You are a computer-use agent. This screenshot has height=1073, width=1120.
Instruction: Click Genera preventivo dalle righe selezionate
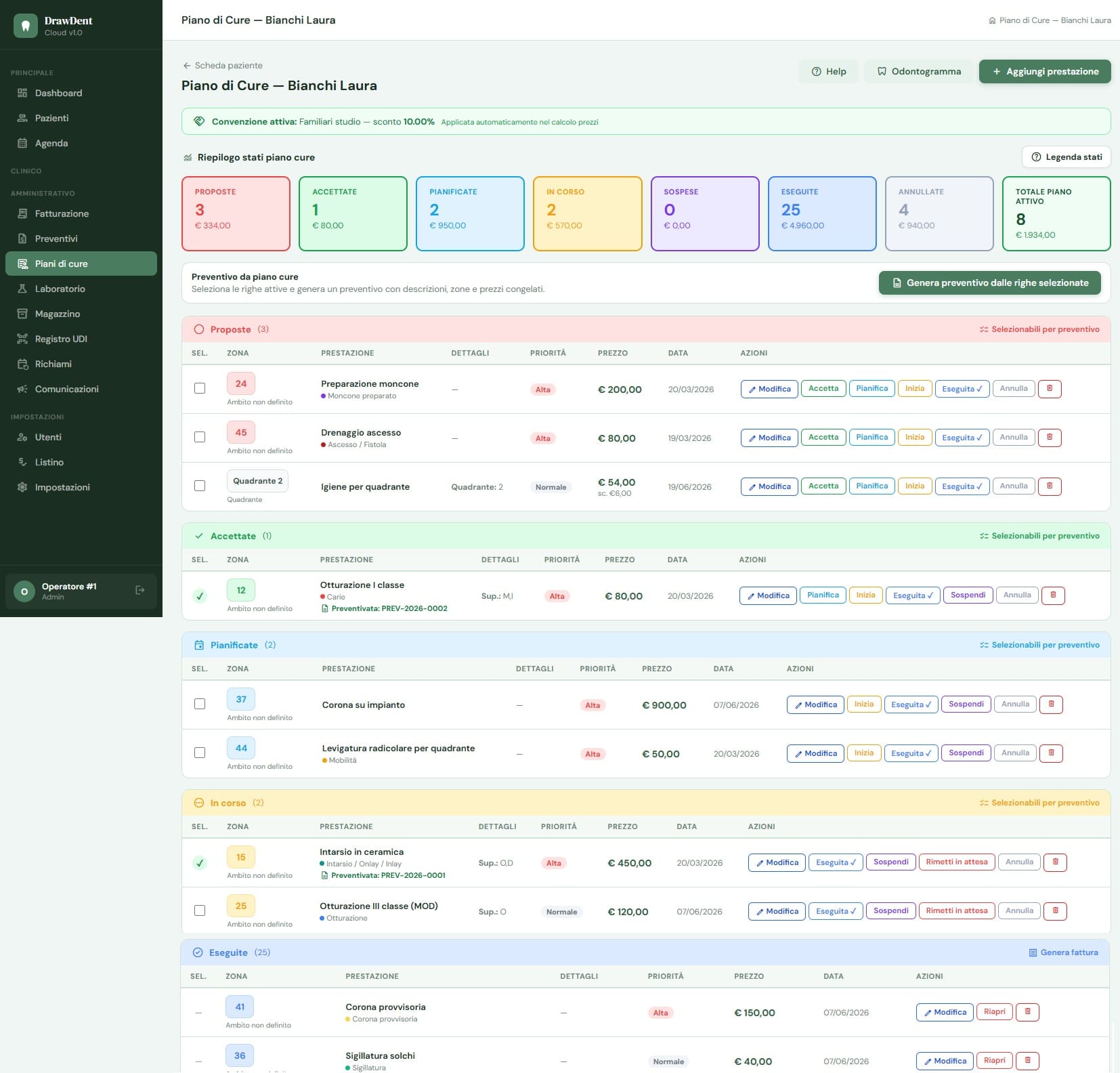pyautogui.click(x=990, y=282)
